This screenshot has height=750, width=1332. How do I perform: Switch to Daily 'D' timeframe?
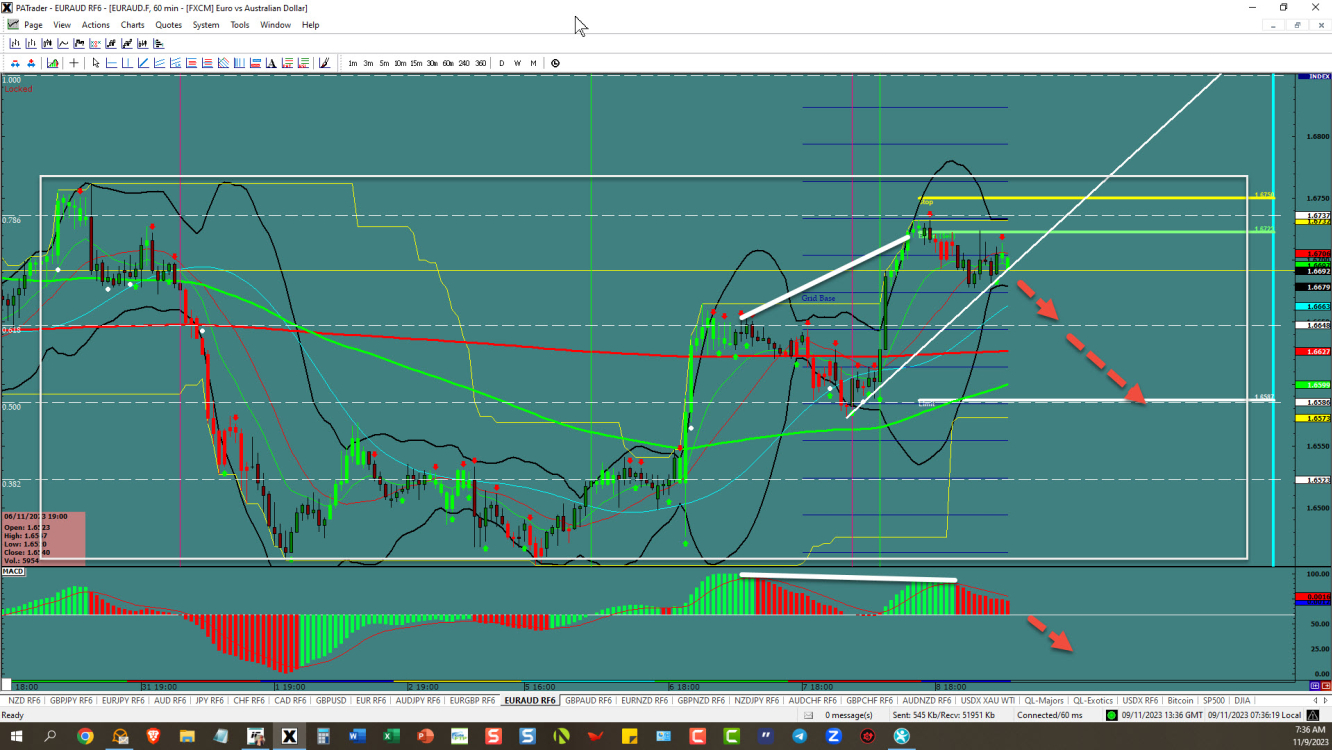[x=502, y=63]
